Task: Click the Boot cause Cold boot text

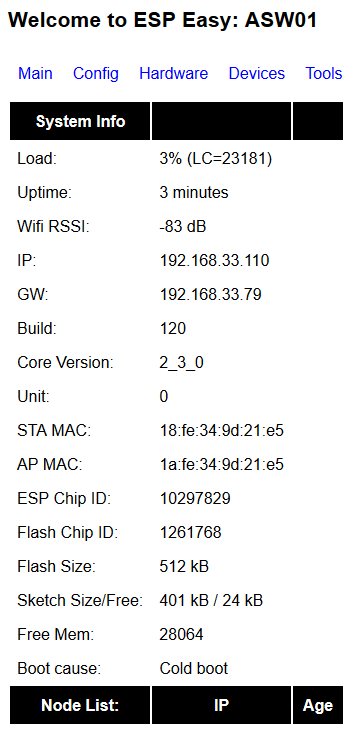Action: pyautogui.click(x=194, y=668)
